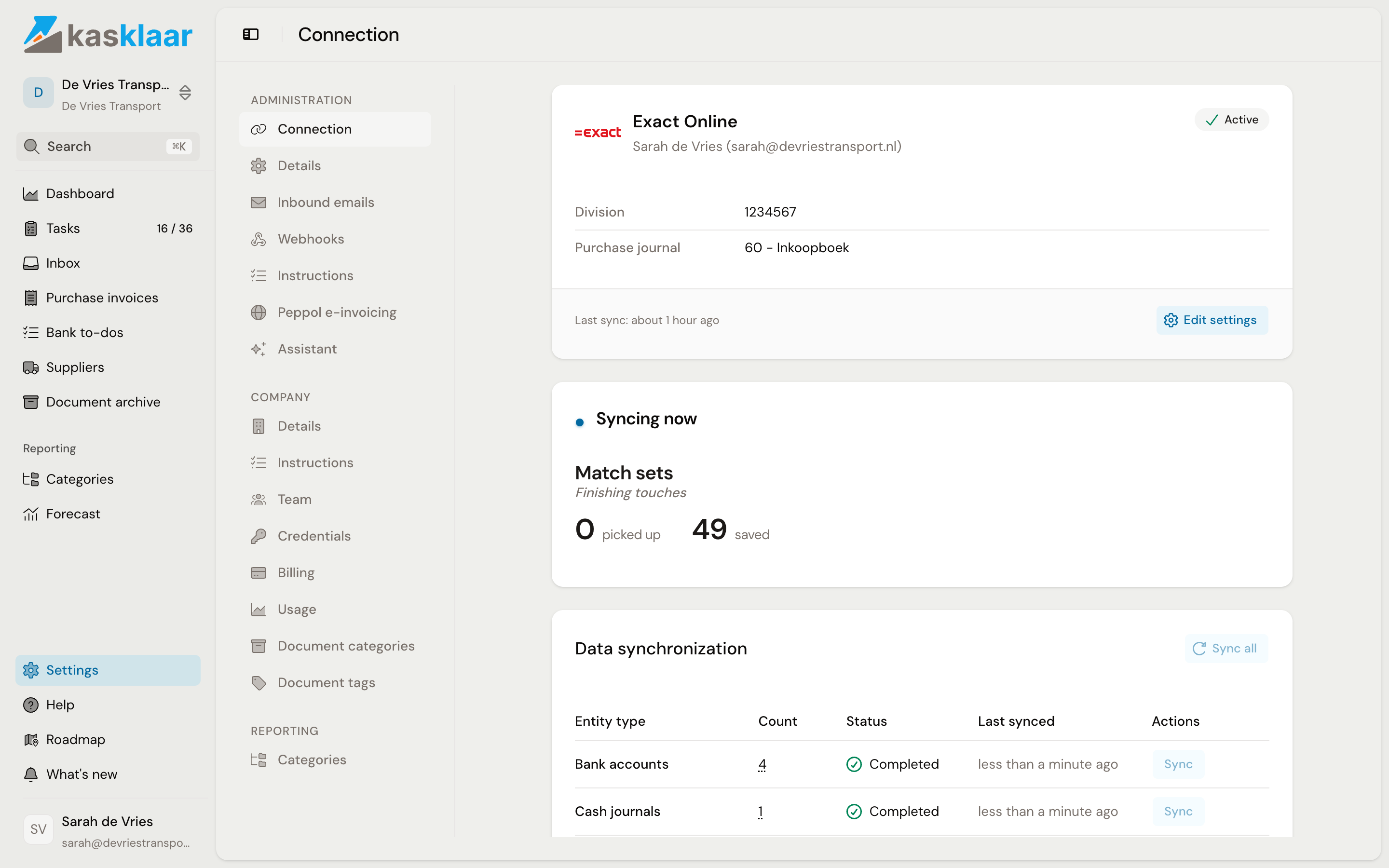The width and height of the screenshot is (1389, 868).
Task: Open the Team settings
Action: 335,500
